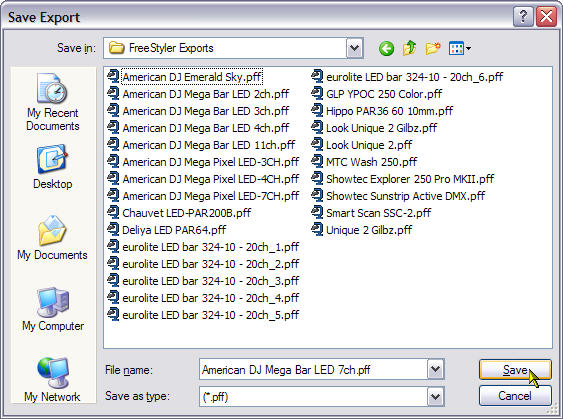Open the View menu icon
Screen dimensions: 563x419
point(460,48)
